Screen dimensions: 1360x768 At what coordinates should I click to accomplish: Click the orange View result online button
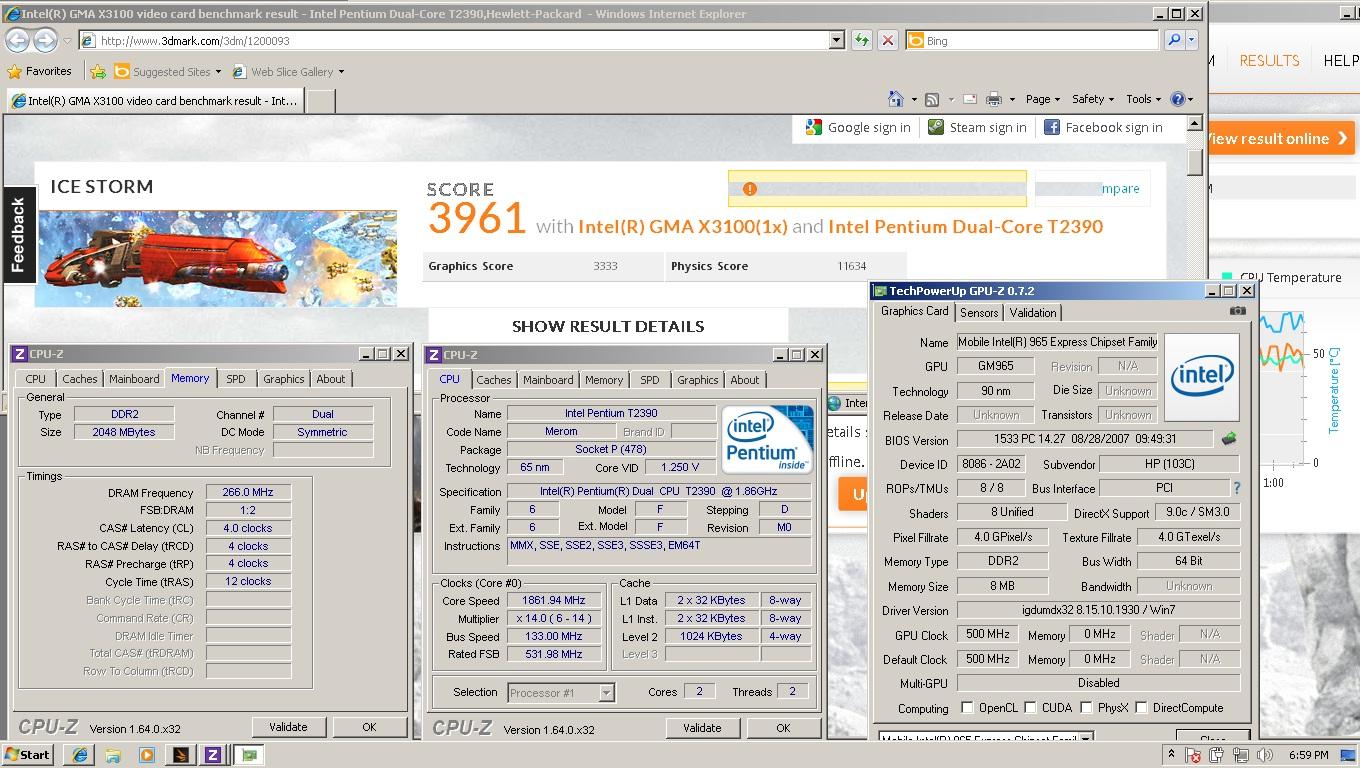(x=1280, y=139)
